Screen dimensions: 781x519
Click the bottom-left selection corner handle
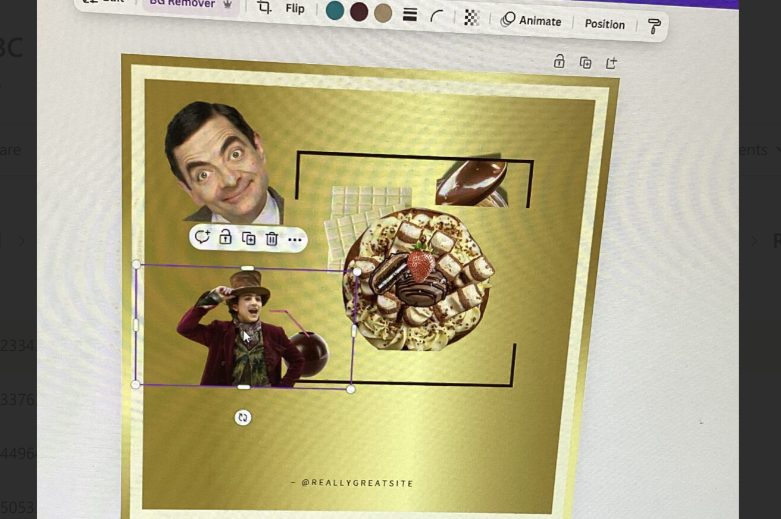pos(135,384)
